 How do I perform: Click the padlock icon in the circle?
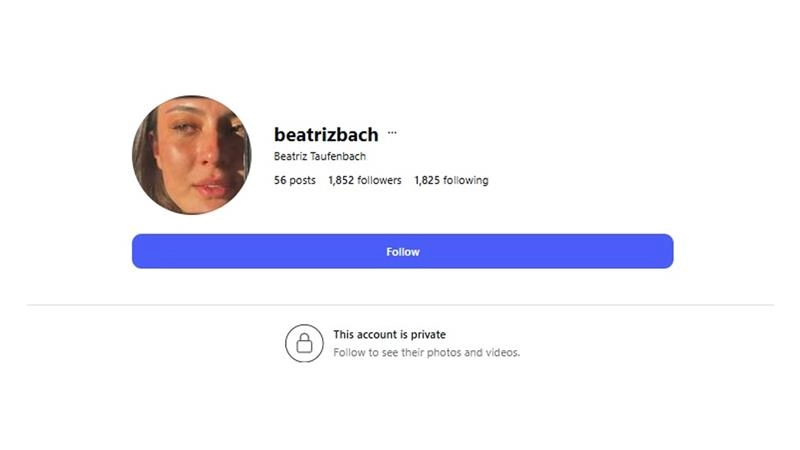pyautogui.click(x=304, y=343)
